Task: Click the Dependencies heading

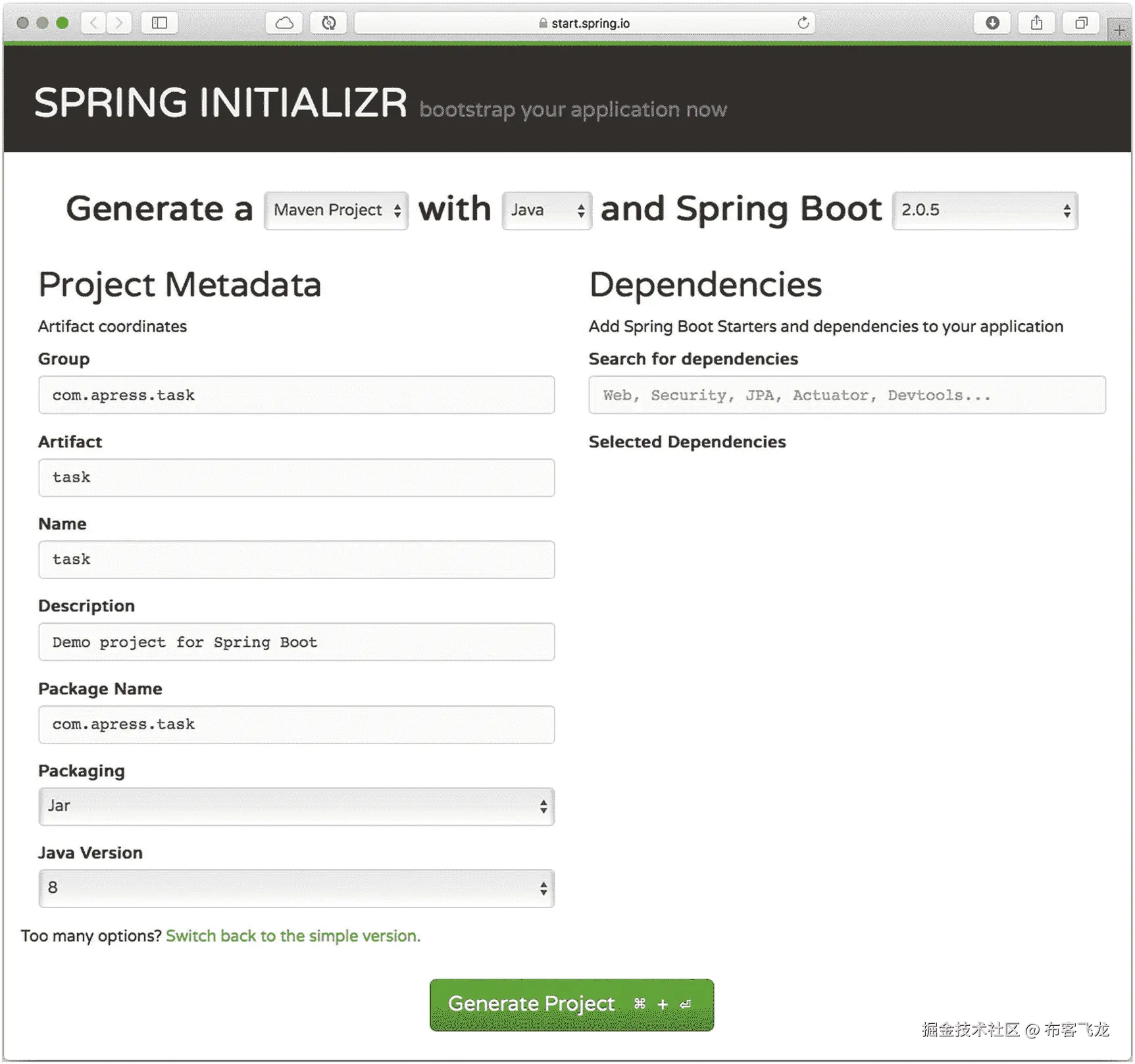Action: click(x=705, y=285)
